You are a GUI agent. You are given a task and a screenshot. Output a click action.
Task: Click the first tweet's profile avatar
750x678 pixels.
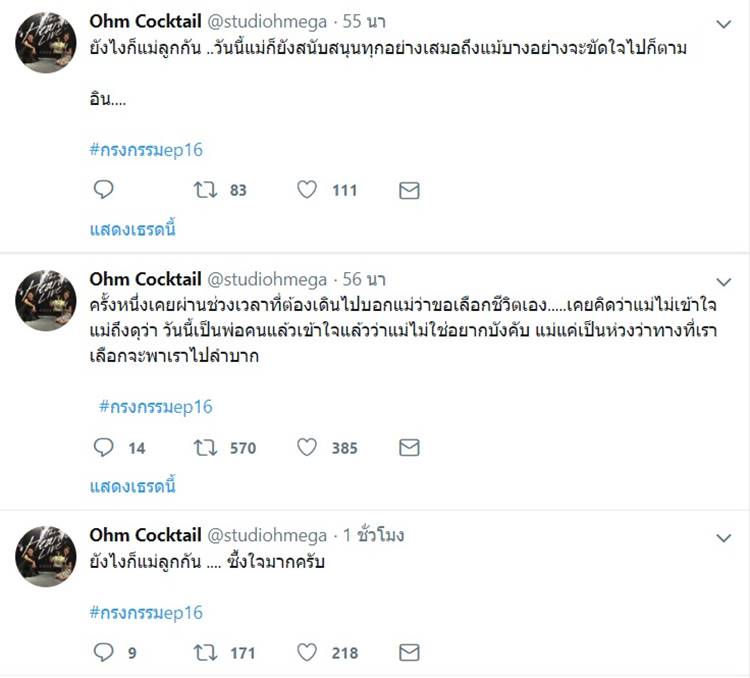point(47,43)
